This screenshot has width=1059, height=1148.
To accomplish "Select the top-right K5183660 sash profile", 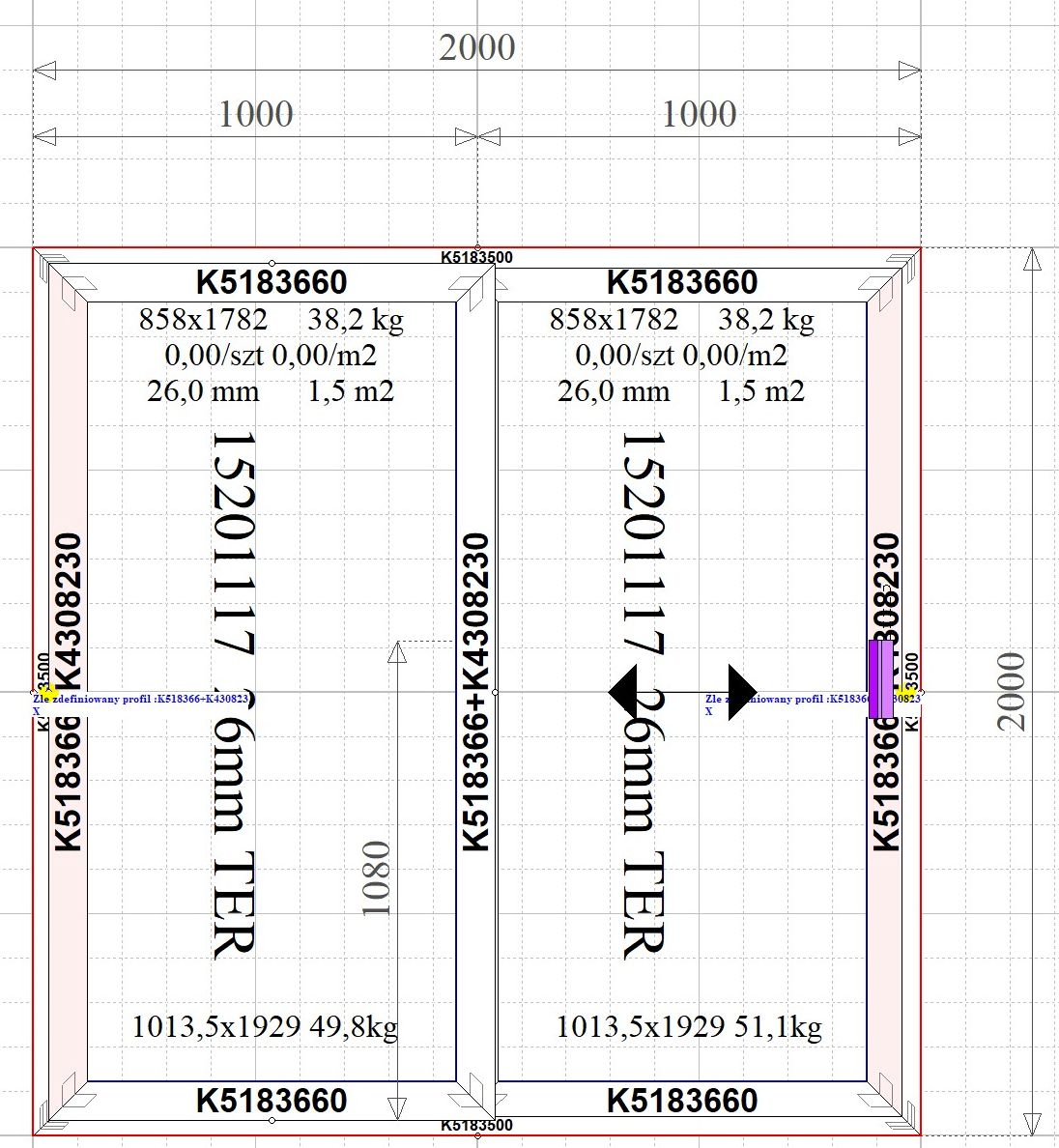I will coord(681,282).
